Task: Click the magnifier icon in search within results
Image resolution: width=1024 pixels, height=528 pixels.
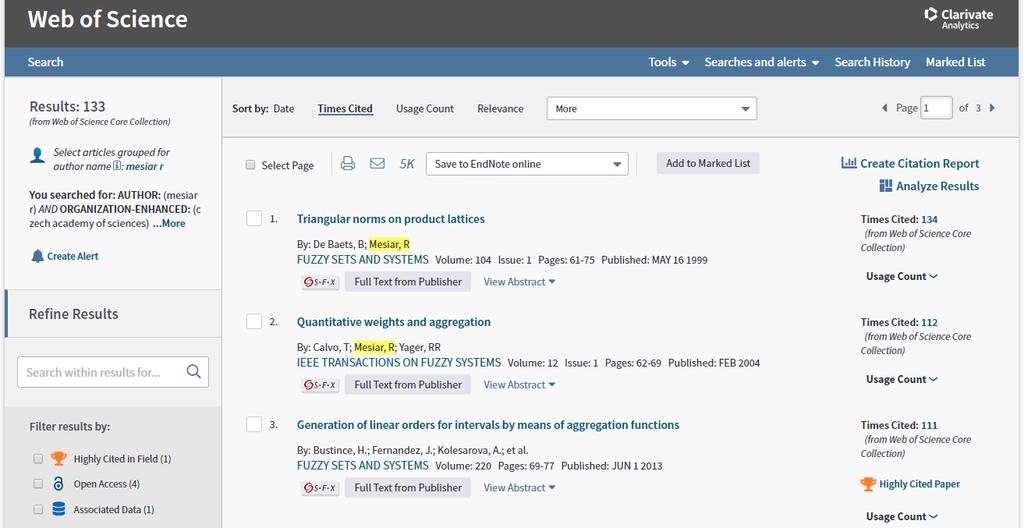Action: pos(193,372)
